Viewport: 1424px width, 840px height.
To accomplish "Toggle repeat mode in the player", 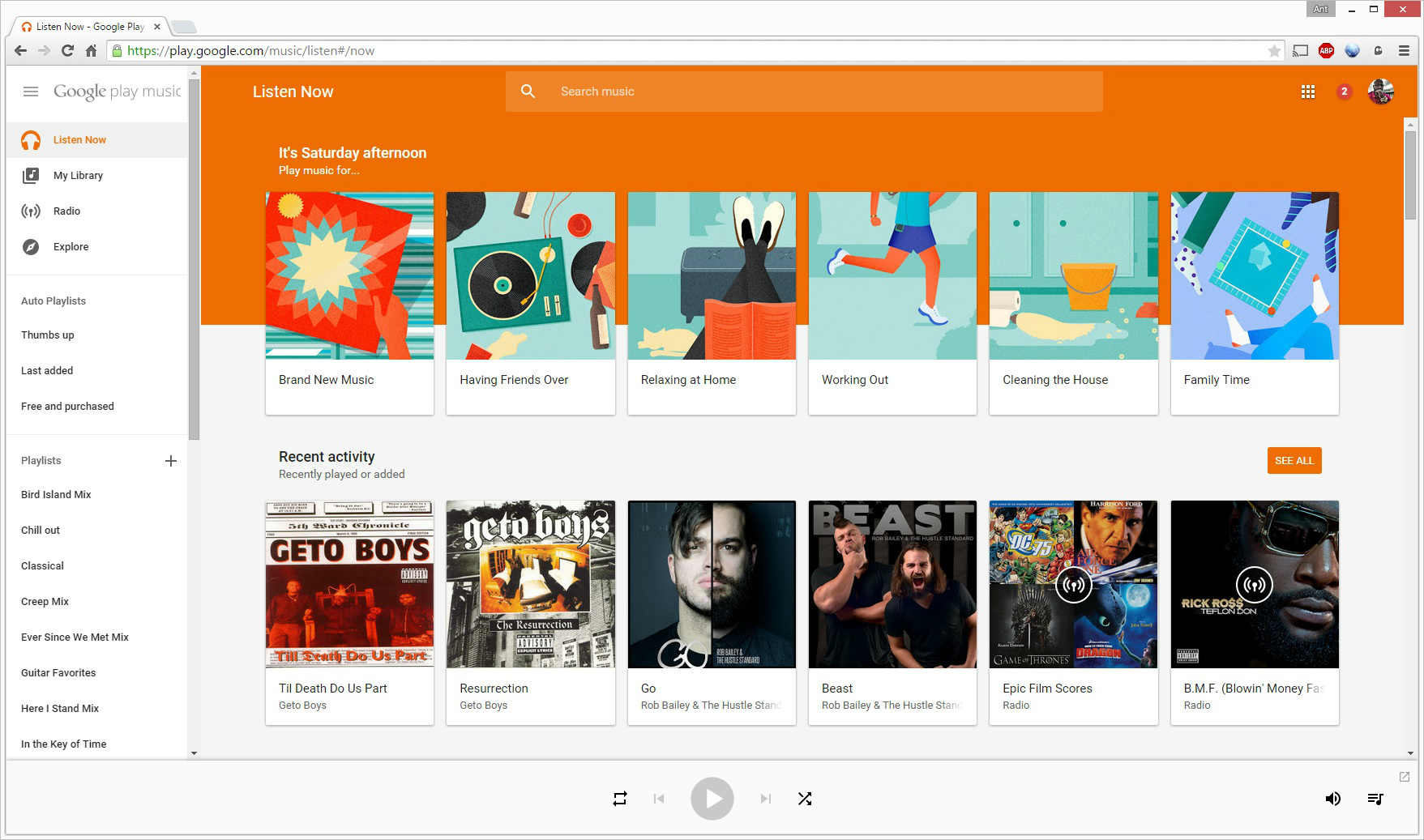I will point(619,799).
